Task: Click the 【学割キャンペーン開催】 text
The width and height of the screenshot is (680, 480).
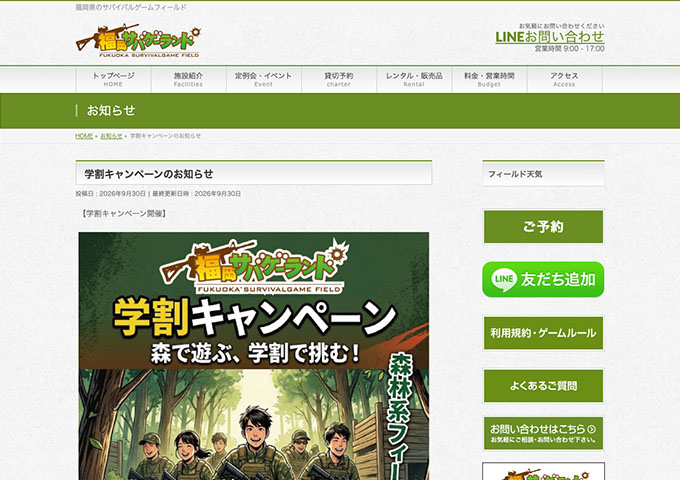Action: (124, 213)
